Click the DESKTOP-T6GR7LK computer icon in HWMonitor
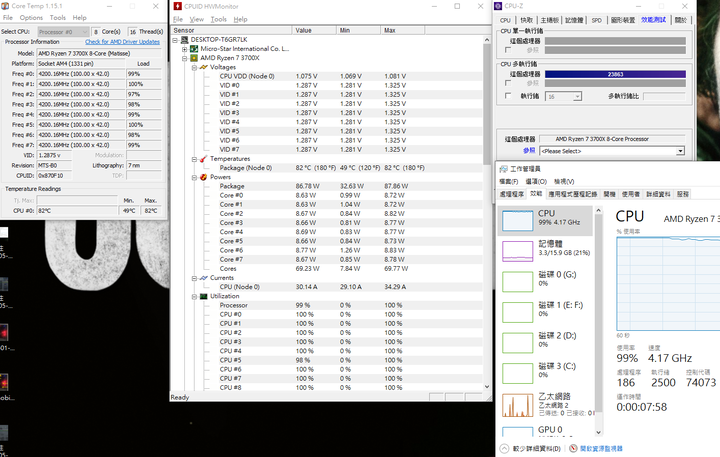Screen dimensions: 720x457 pos(185,40)
